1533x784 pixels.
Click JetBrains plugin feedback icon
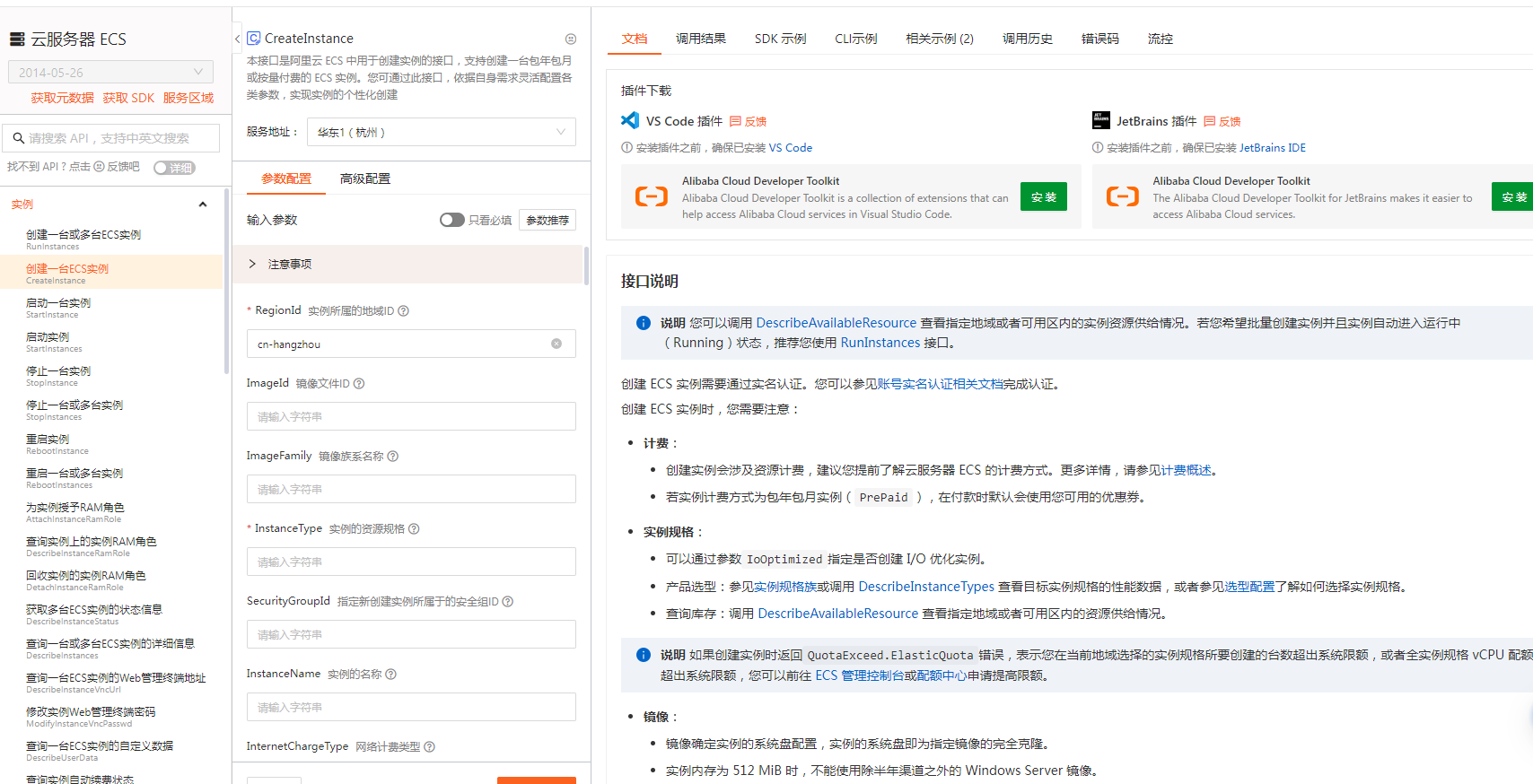click(1210, 122)
